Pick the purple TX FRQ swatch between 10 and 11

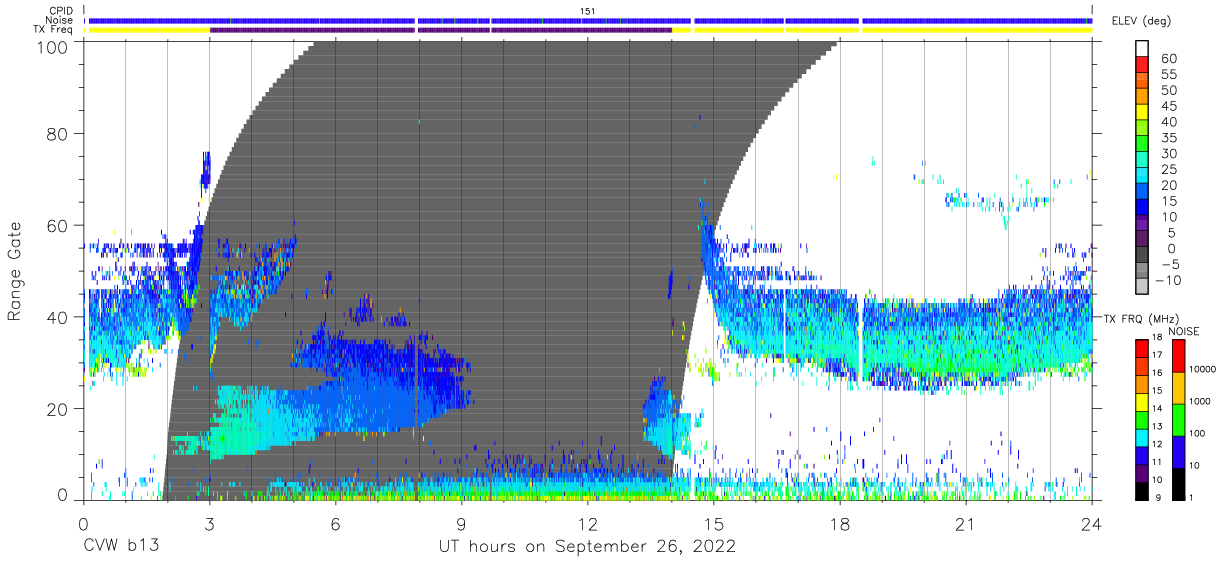(x=1141, y=471)
